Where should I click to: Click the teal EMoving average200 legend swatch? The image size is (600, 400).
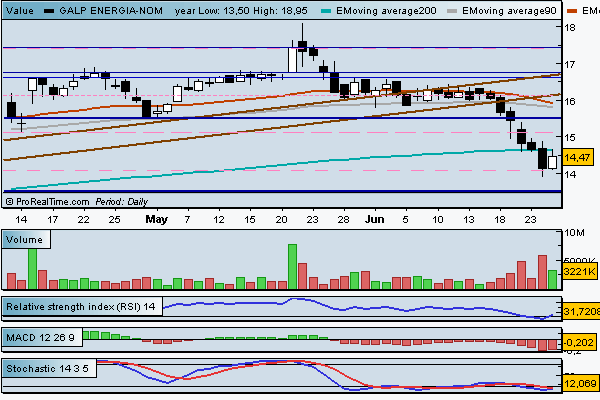(x=326, y=11)
